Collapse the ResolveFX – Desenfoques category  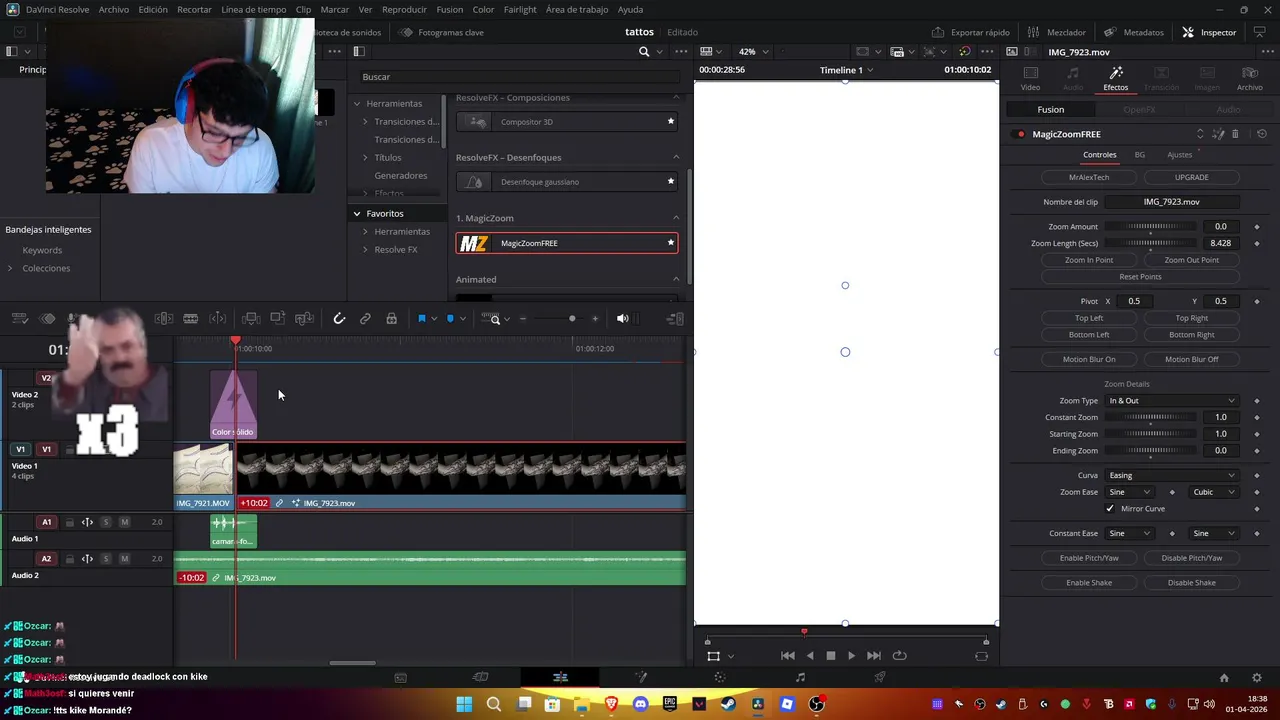(x=676, y=157)
